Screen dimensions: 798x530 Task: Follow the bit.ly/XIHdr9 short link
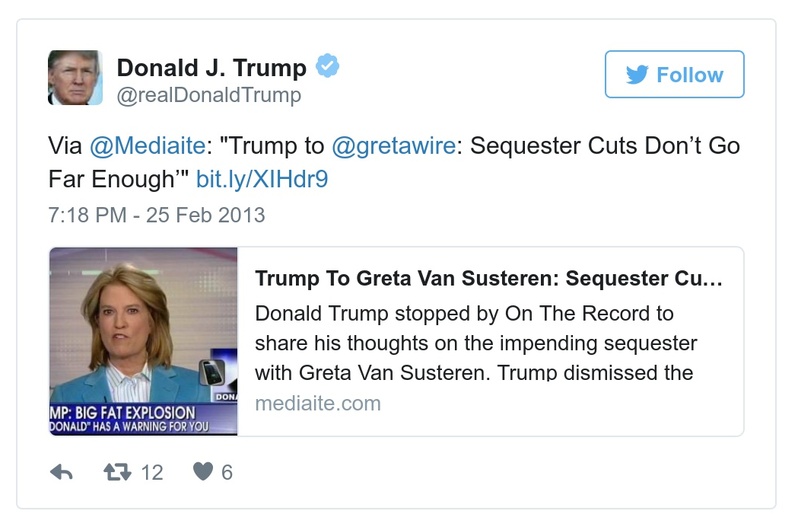pyautogui.click(x=262, y=180)
